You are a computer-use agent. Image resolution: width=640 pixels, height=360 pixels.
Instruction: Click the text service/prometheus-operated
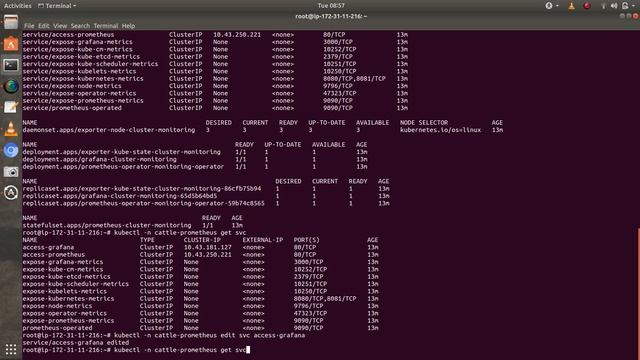pos(72,108)
